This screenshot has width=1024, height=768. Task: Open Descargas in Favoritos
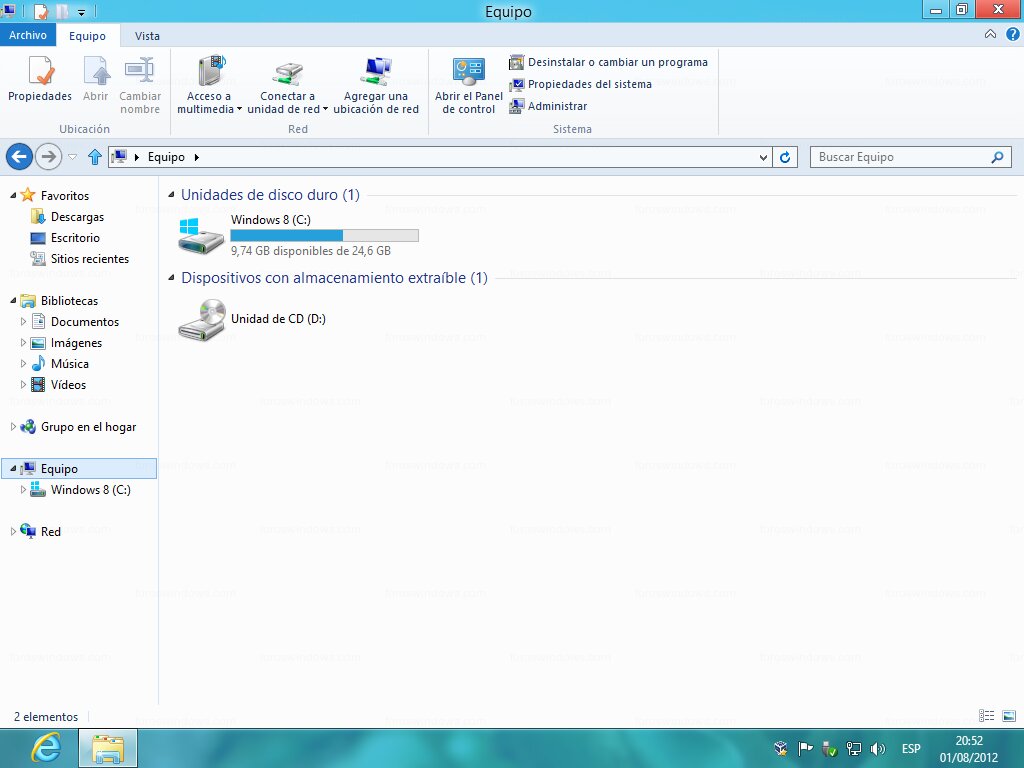[67, 217]
